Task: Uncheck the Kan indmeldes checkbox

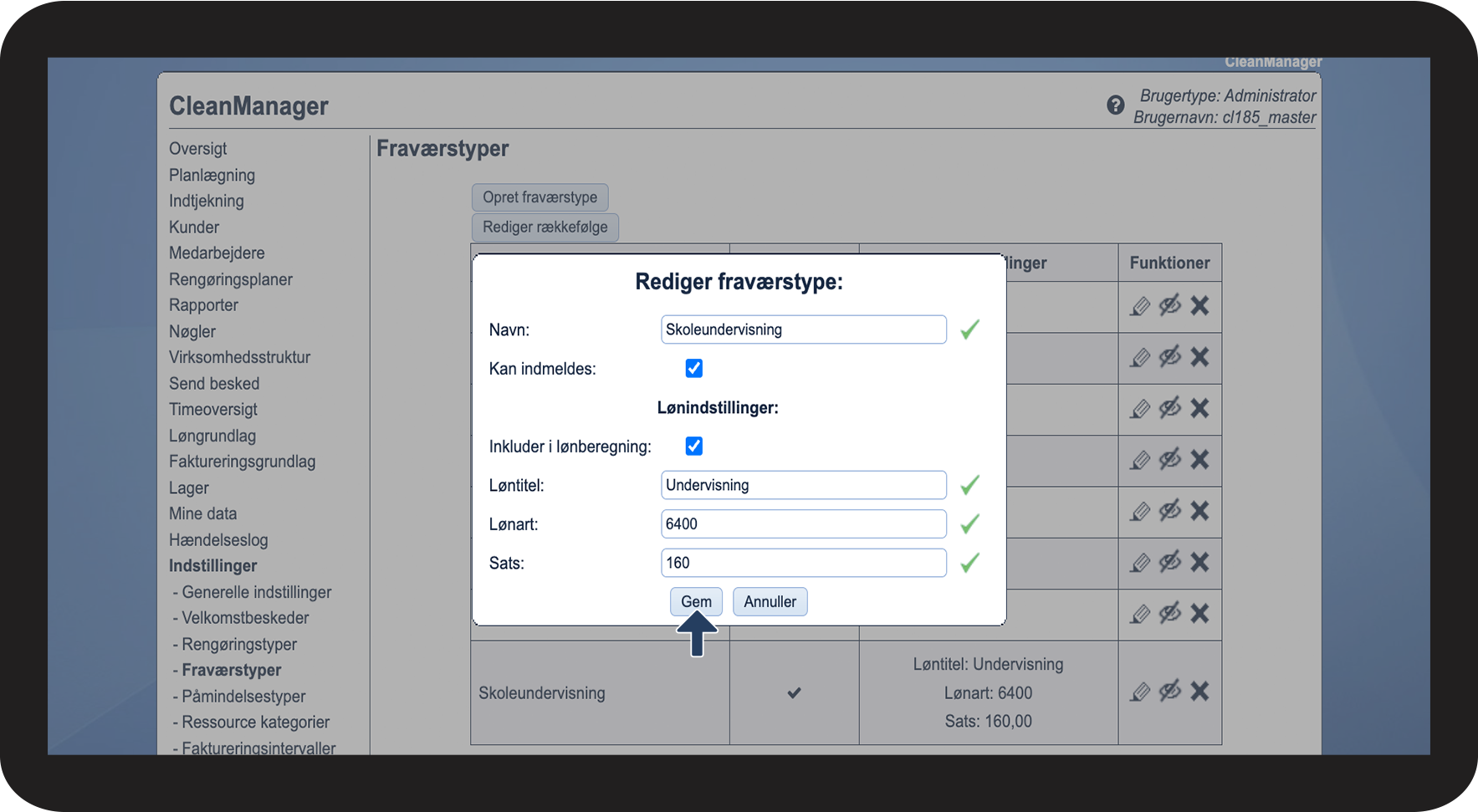Action: click(694, 368)
